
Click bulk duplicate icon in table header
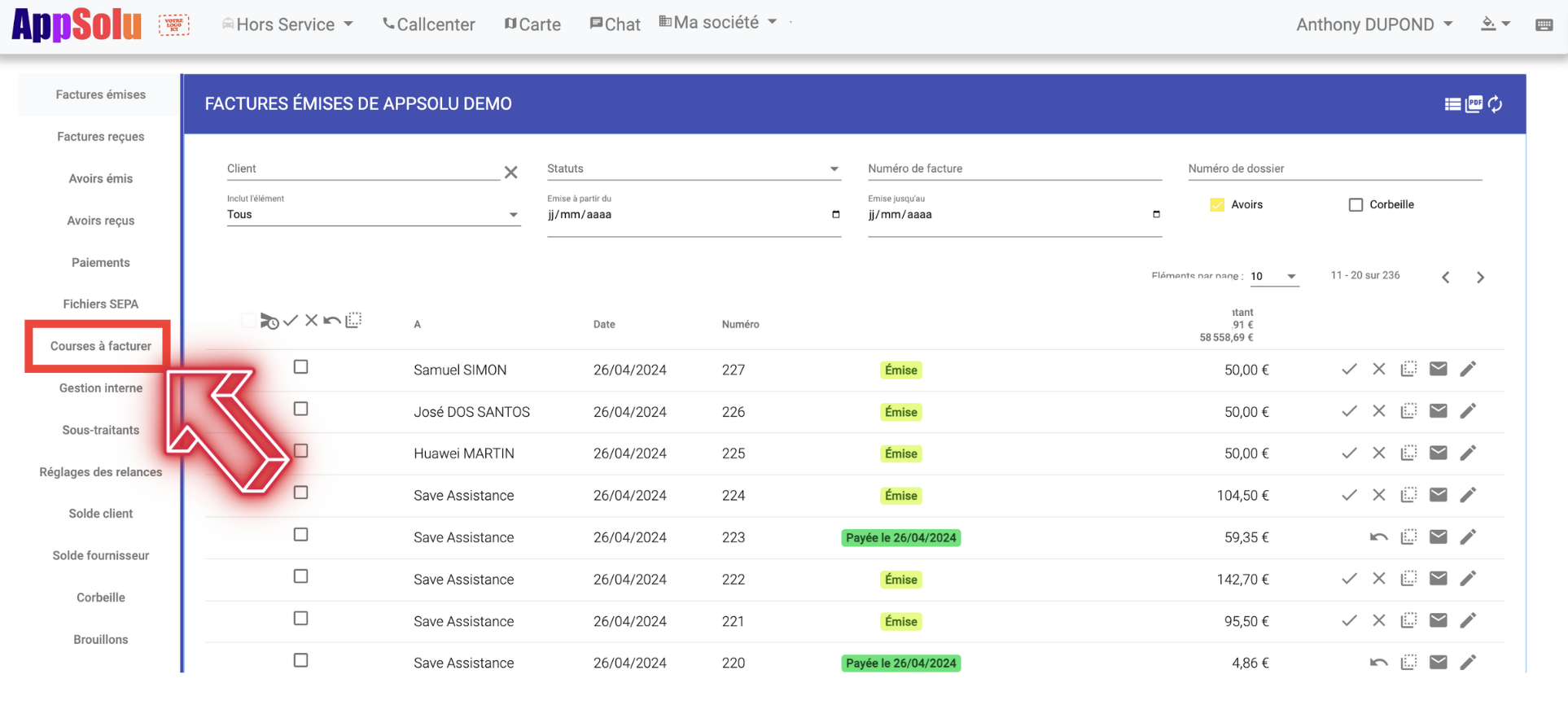[x=353, y=320]
